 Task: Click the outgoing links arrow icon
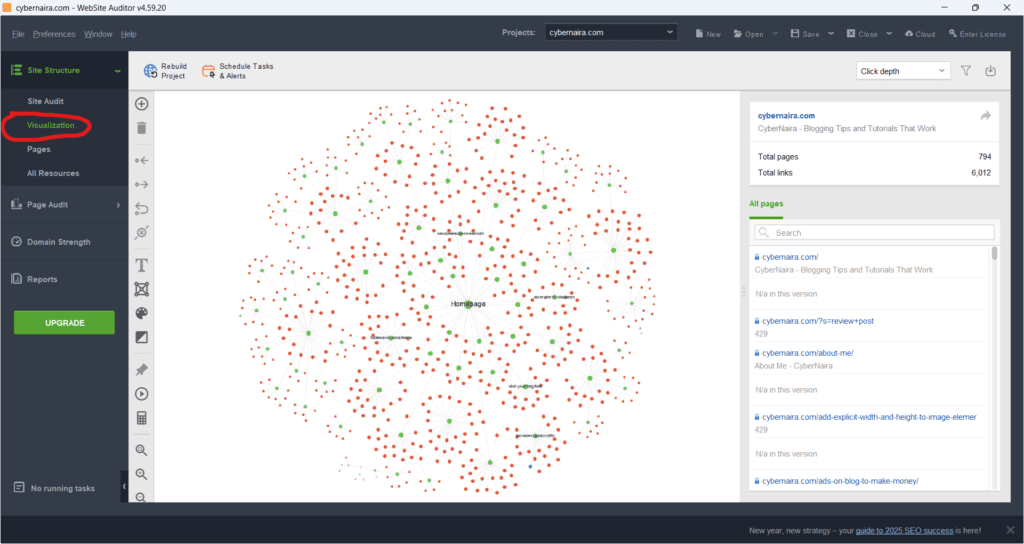click(141, 184)
